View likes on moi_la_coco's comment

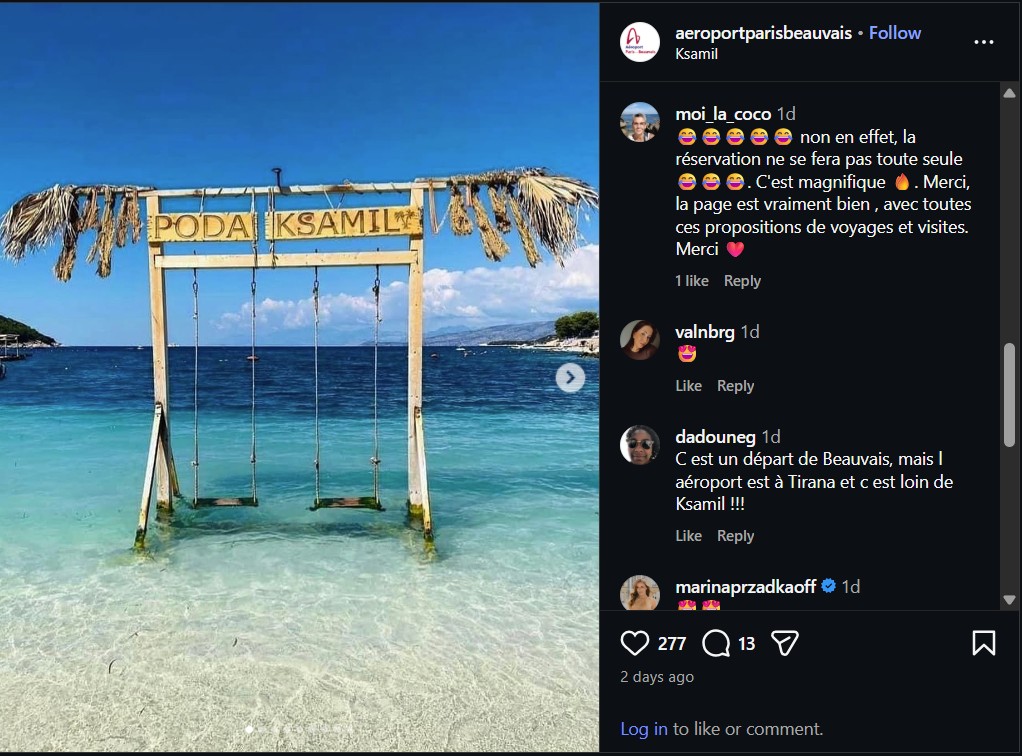pos(691,281)
